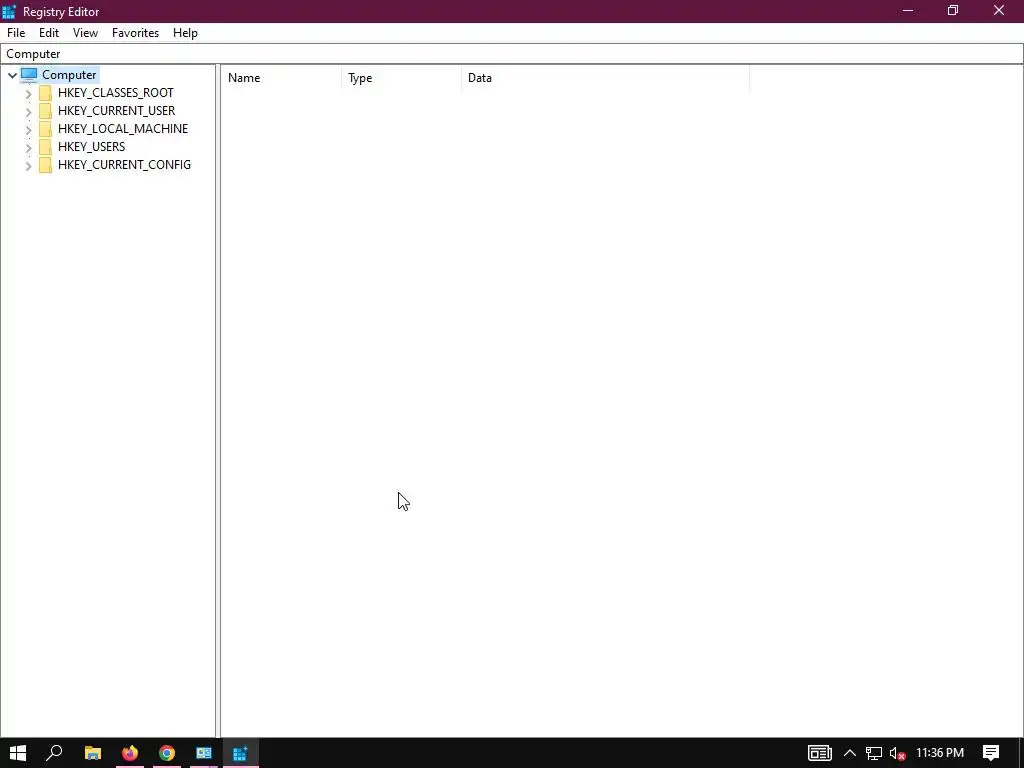
Task: Click the HKEY_CURRENT_CONFIG folder icon
Action: coord(45,165)
